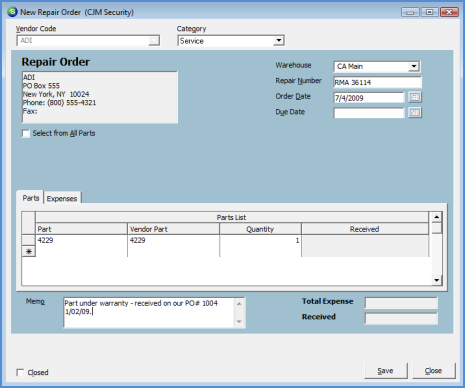
Task: Expand the Category dropdown showing Service
Action: (278, 41)
